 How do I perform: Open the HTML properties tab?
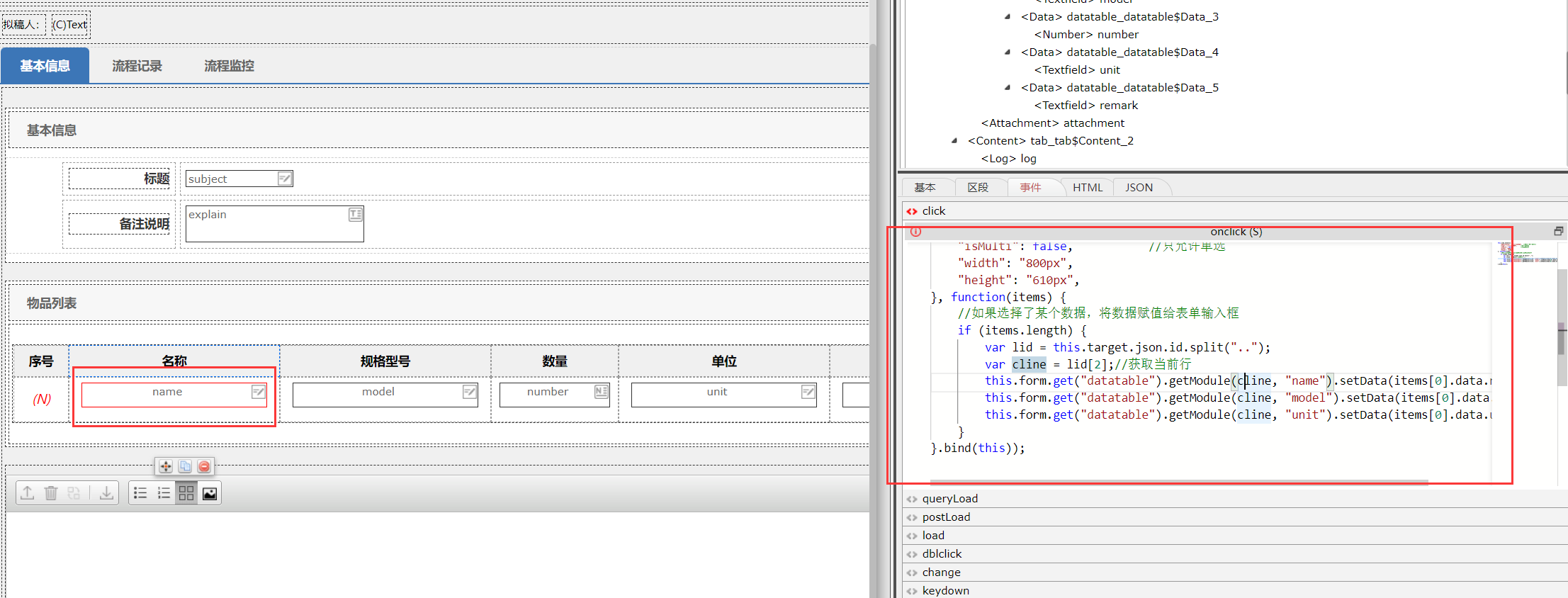[x=1087, y=188]
